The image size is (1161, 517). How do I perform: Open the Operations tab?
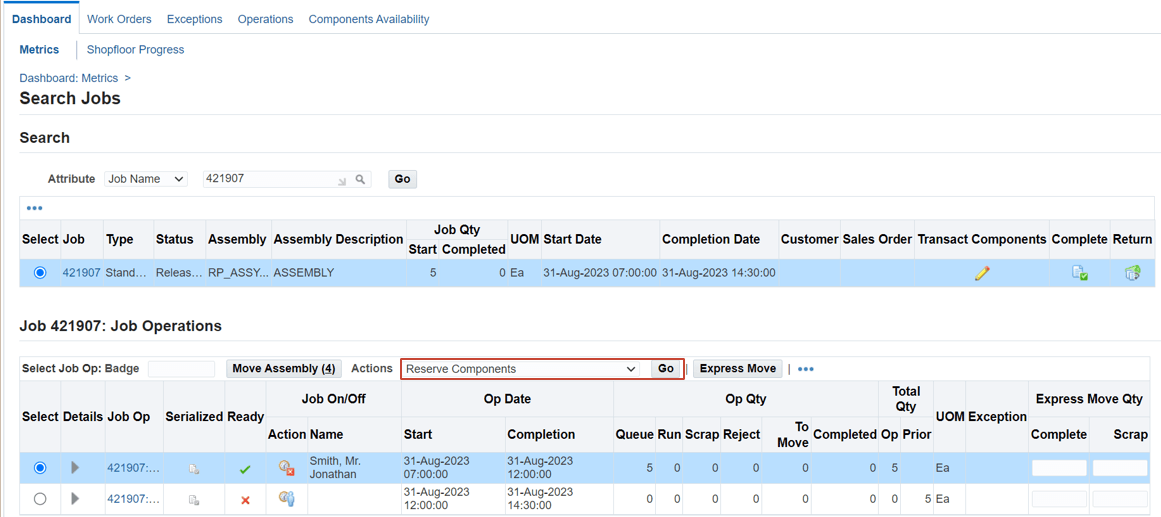pyautogui.click(x=265, y=19)
